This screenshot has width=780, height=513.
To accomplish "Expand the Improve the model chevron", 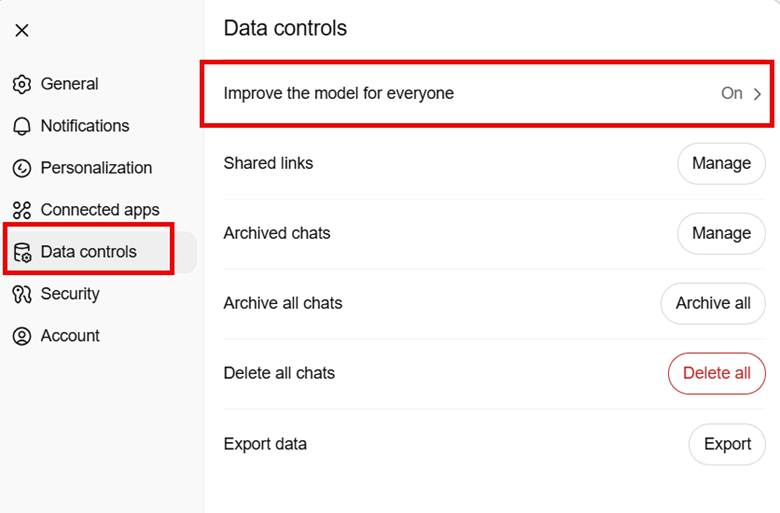I will click(757, 94).
